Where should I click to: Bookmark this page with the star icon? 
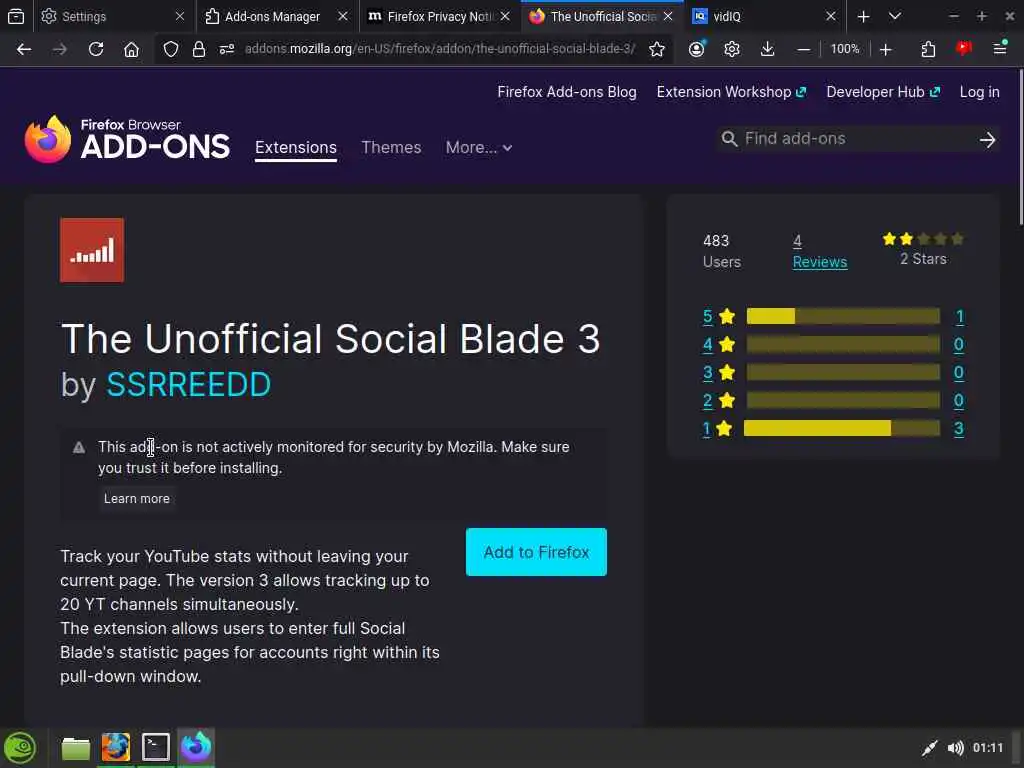[x=657, y=49]
